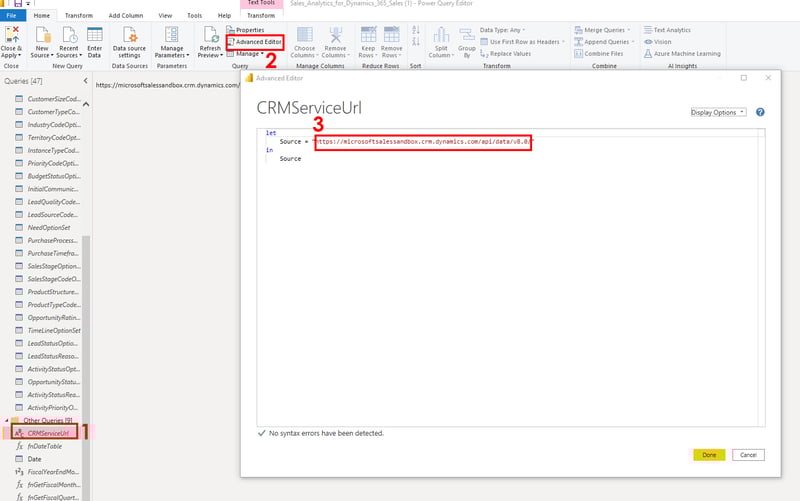Click Use First Row as Headers
Viewport: 800px width, 501px height.
[523, 42]
